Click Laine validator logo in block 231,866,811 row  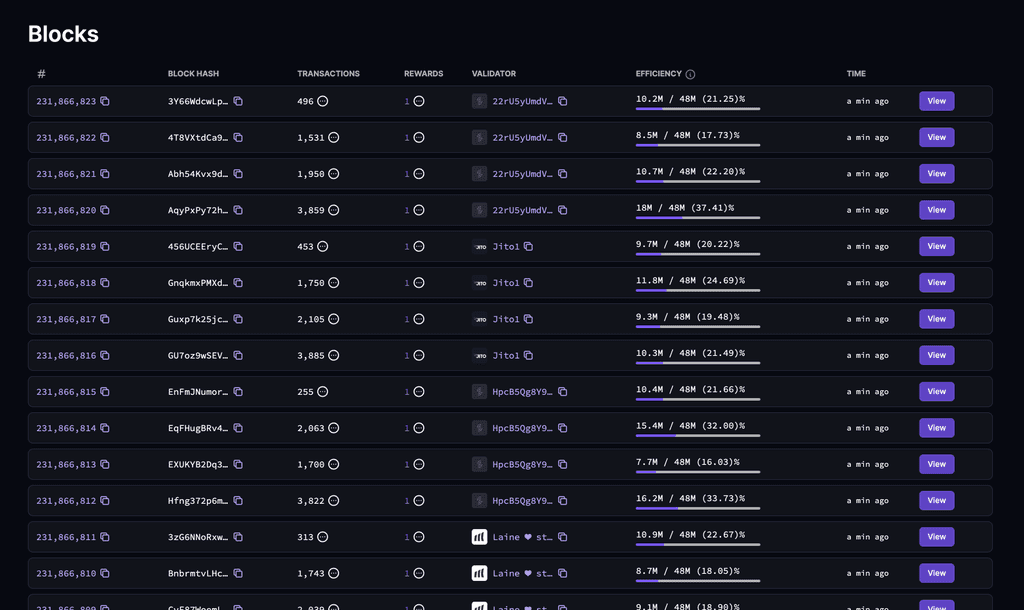click(x=479, y=537)
